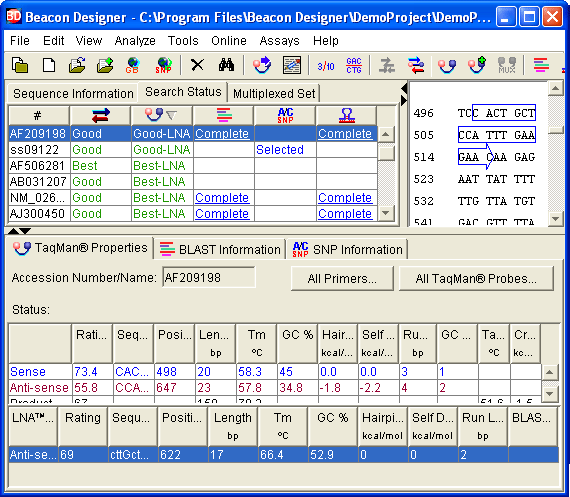
Task: Select the AF506281 sequence row
Action: pyautogui.click(x=193, y=166)
